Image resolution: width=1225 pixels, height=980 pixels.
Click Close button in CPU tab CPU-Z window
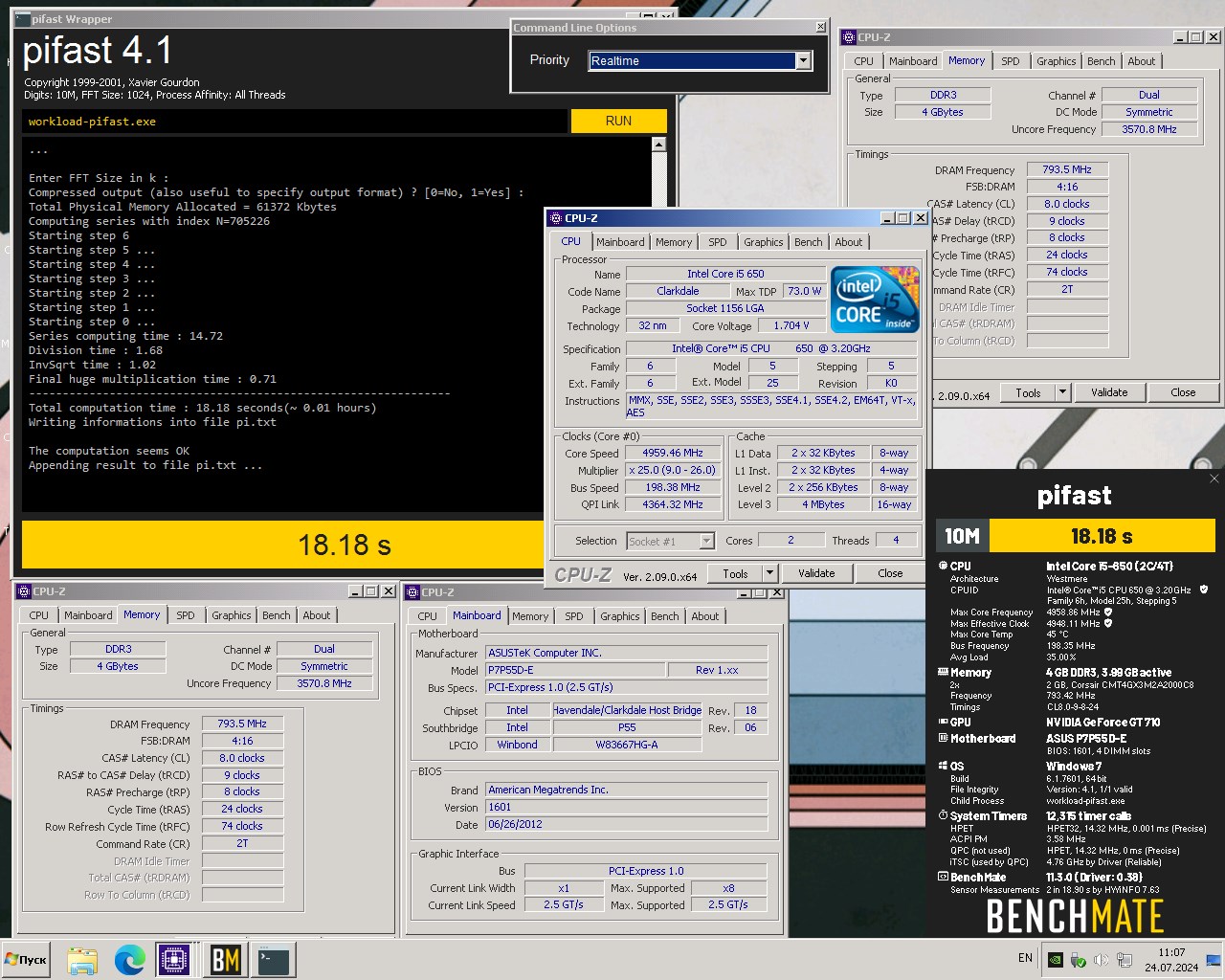coord(890,573)
